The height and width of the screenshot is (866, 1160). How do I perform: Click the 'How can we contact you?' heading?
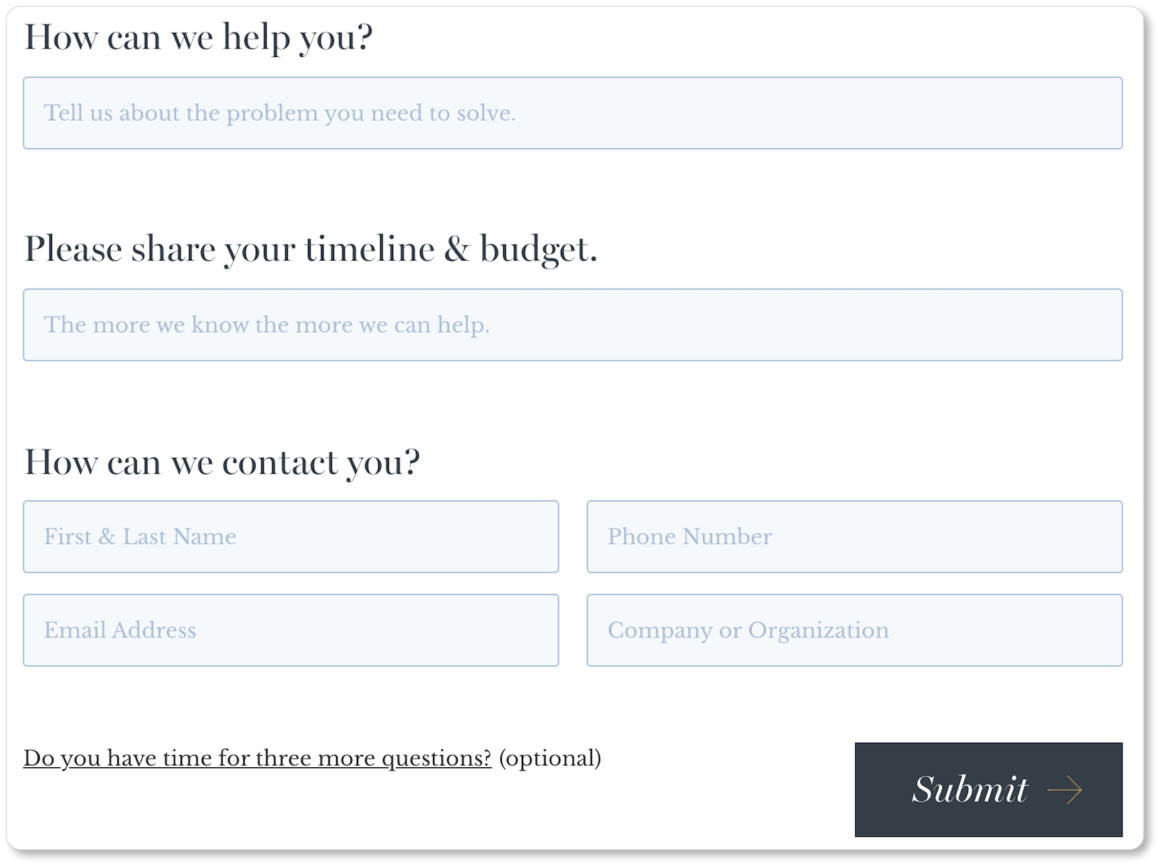coord(222,461)
